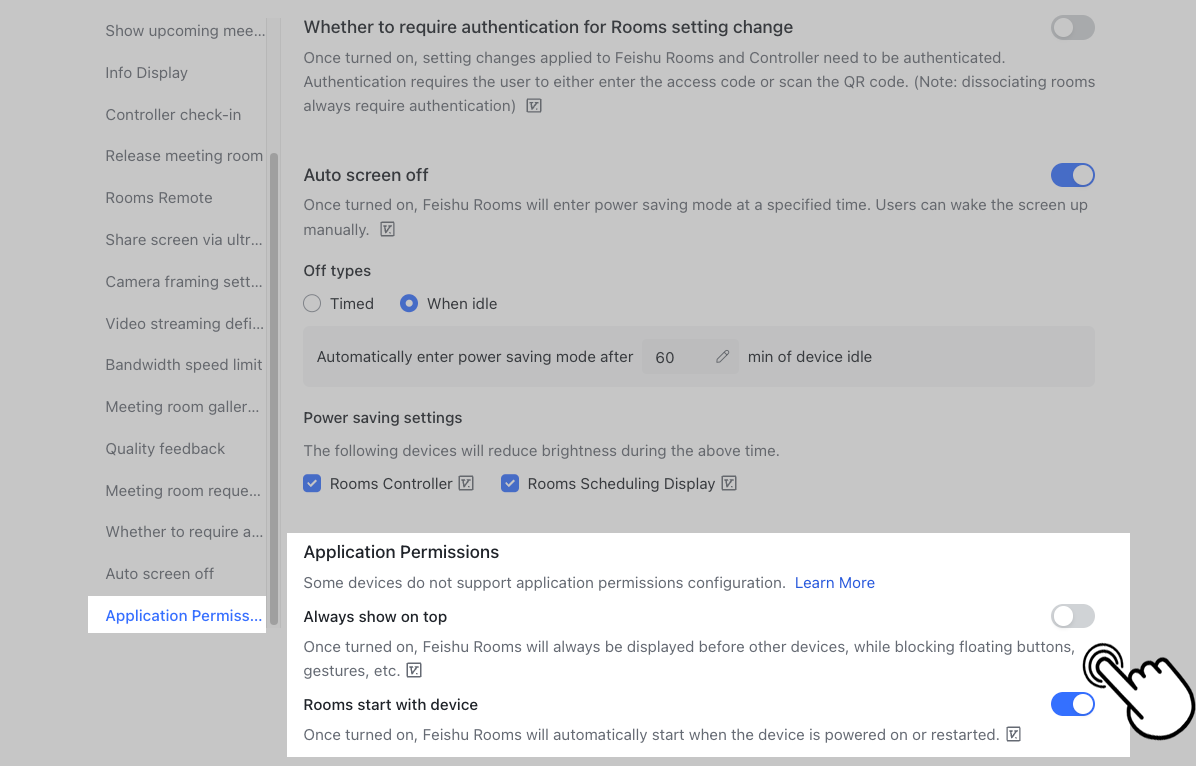Turn off Rooms start with device
The width and height of the screenshot is (1196, 766).
tap(1072, 704)
